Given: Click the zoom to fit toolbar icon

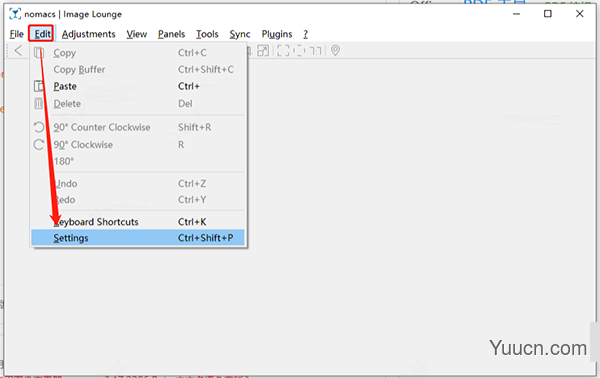Looking at the screenshot, I should tap(299, 51).
